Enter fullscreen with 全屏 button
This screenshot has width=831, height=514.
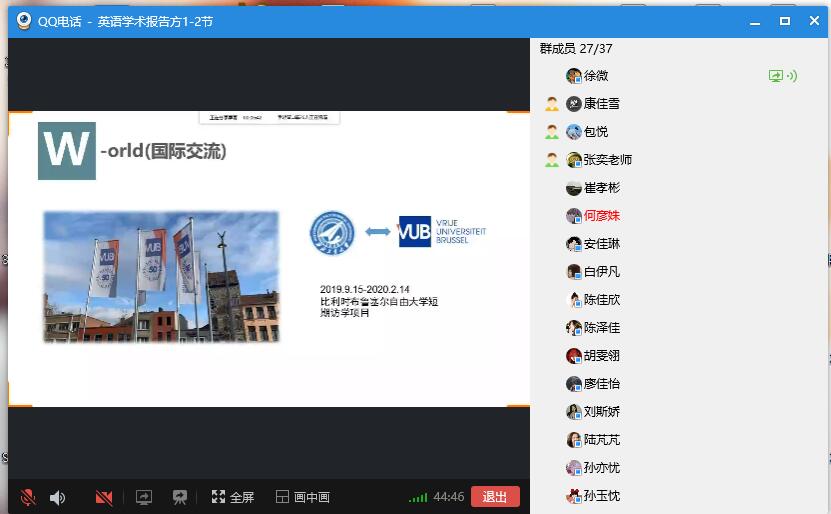click(x=233, y=497)
